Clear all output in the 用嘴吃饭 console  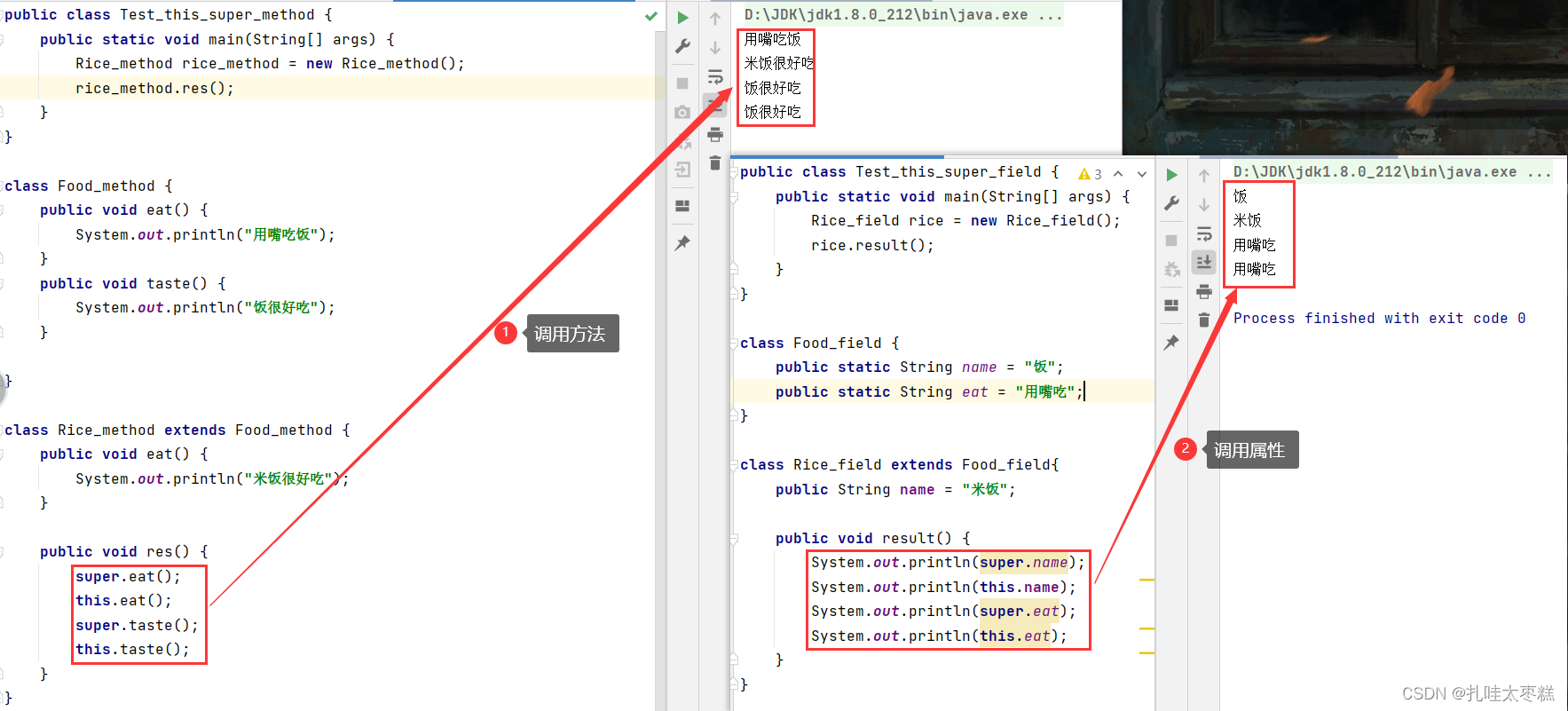[x=715, y=163]
